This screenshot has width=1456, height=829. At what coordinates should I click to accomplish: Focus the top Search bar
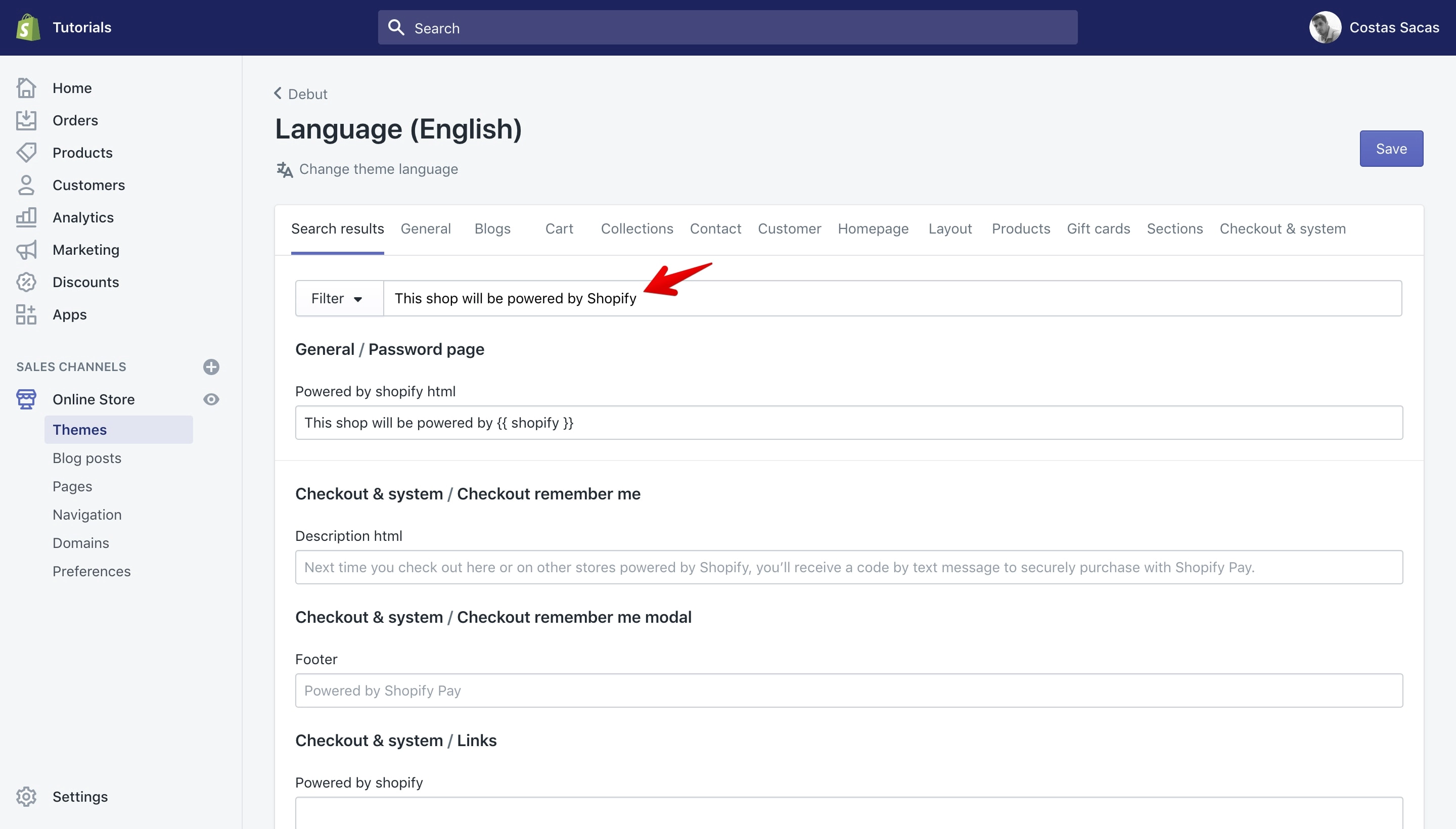(x=727, y=27)
